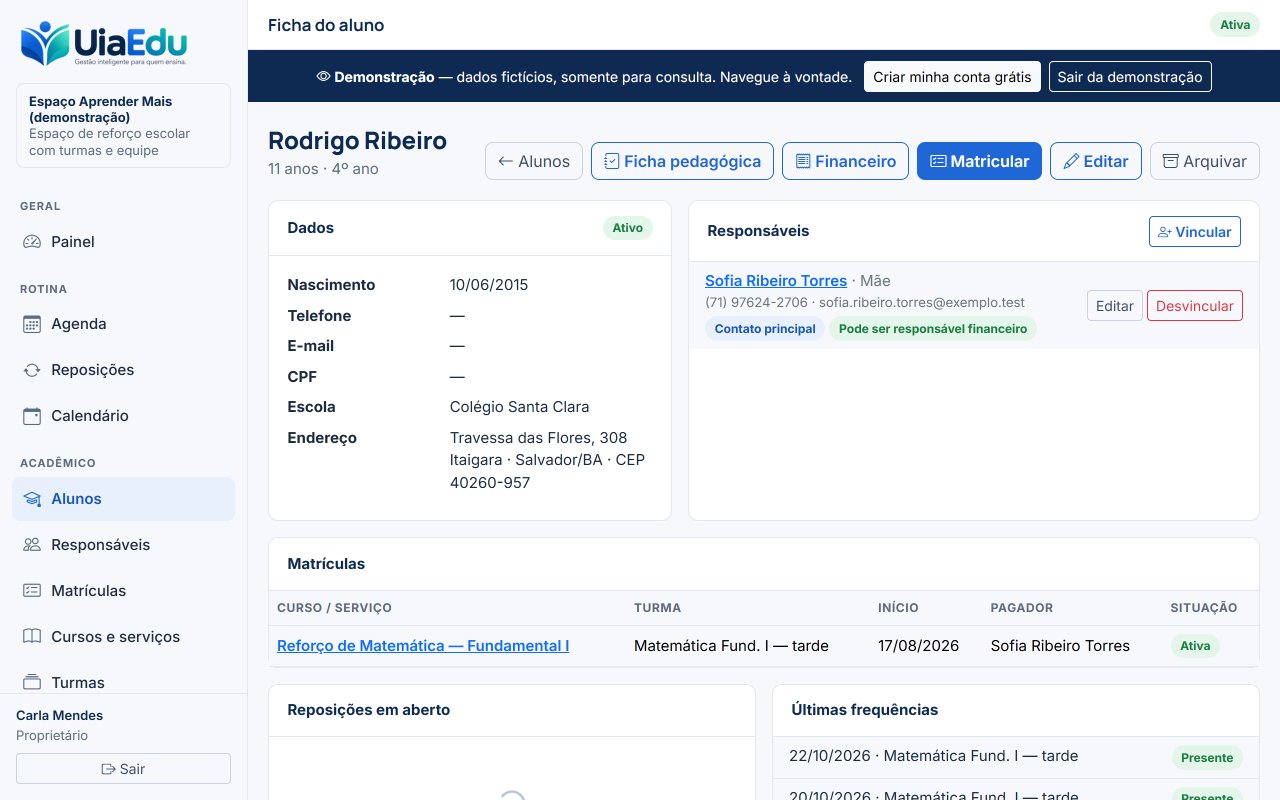Click the Ativa badge in Matrículas row
The width and height of the screenshot is (1280, 800).
pyautogui.click(x=1195, y=646)
